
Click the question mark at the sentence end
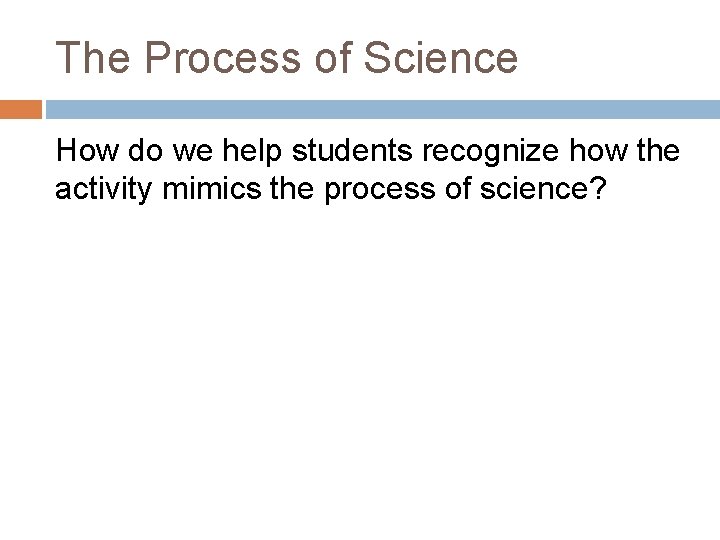click(599, 188)
